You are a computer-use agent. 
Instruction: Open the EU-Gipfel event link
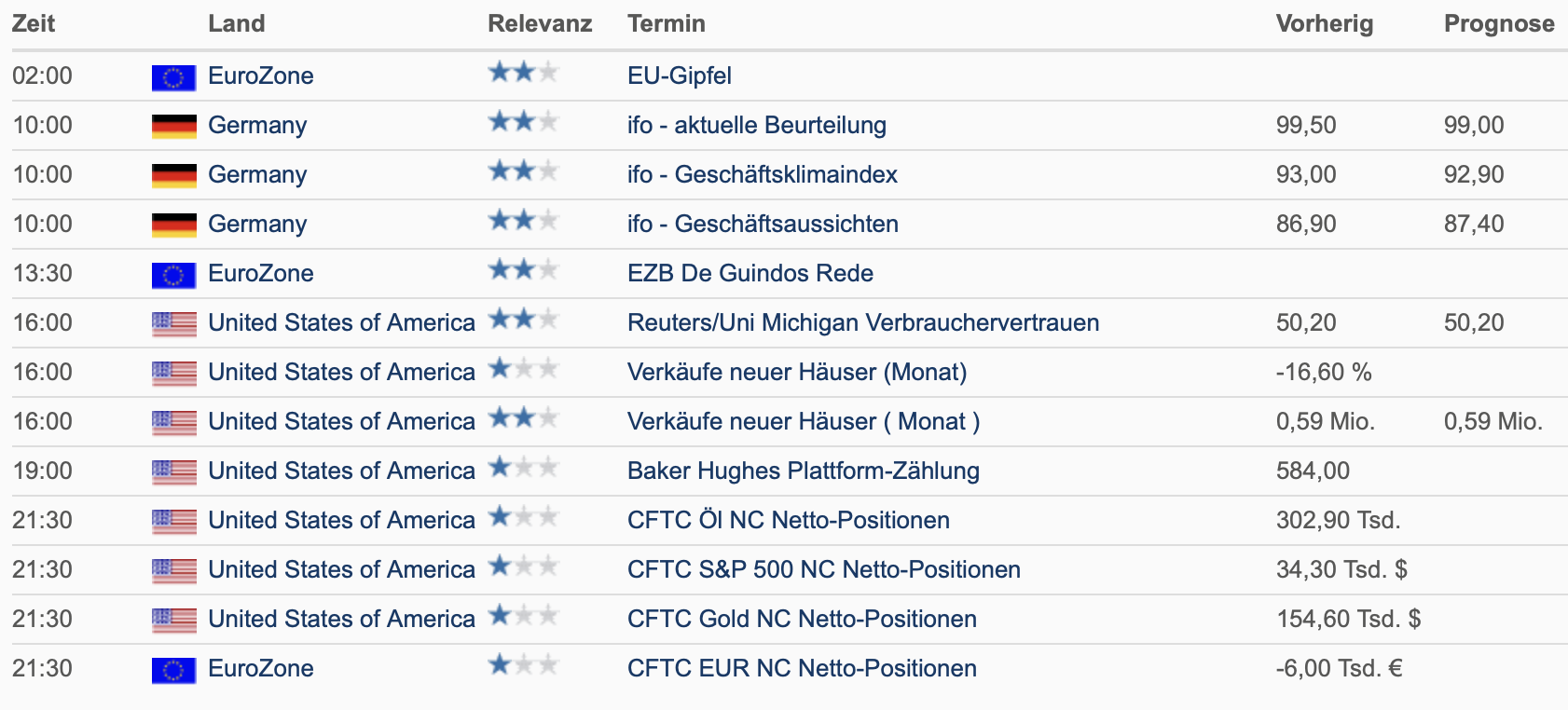tap(680, 75)
